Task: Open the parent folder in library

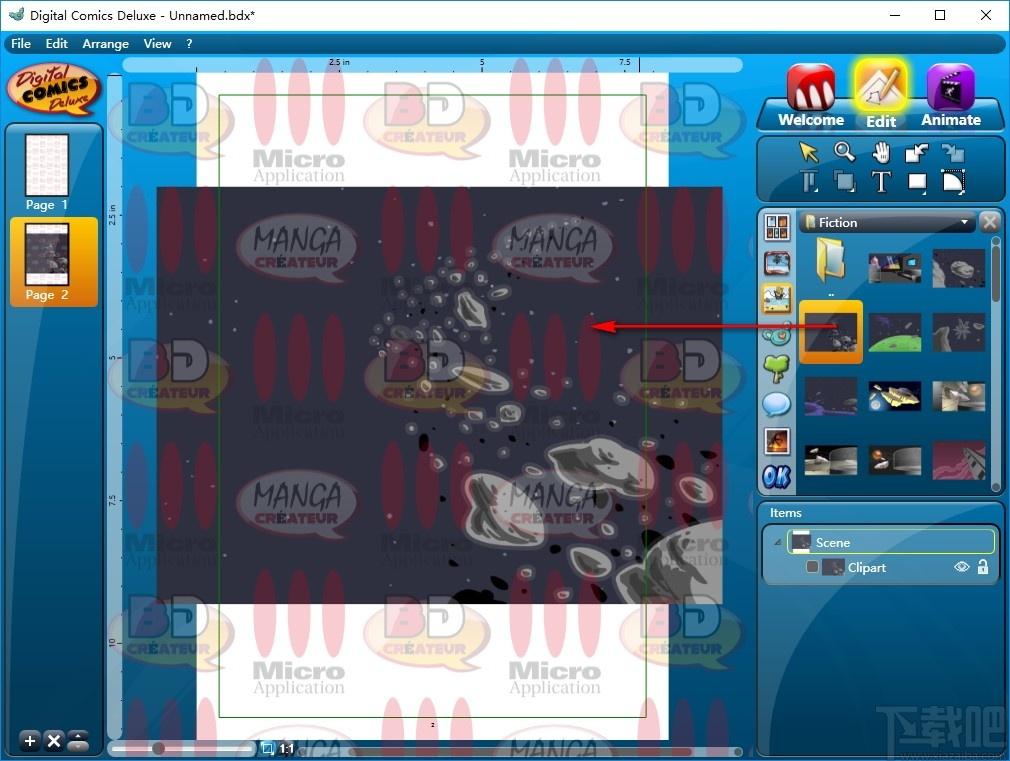Action: (x=831, y=265)
